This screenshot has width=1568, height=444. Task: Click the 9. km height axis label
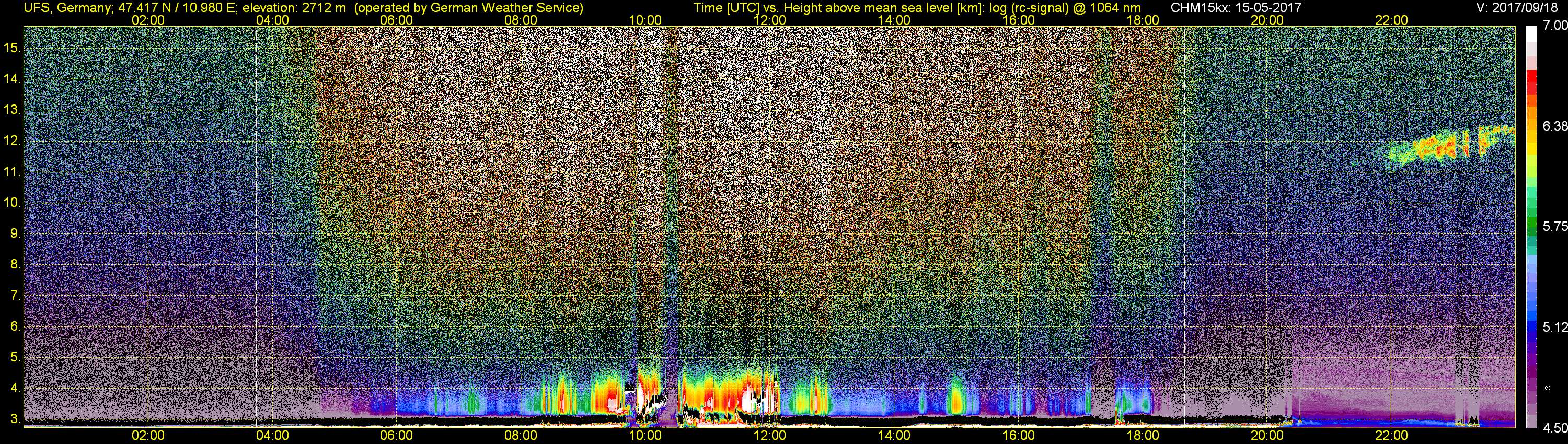tap(15, 233)
